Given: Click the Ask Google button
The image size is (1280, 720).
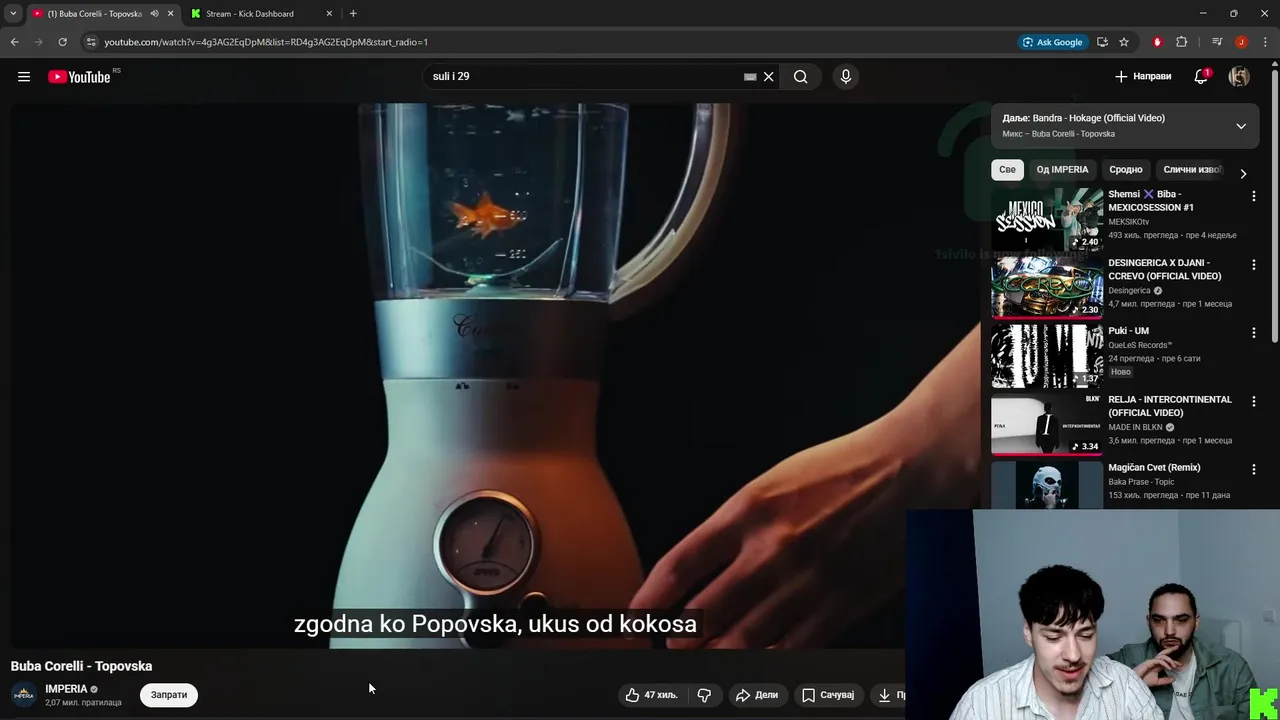Looking at the screenshot, I should (x=1053, y=42).
